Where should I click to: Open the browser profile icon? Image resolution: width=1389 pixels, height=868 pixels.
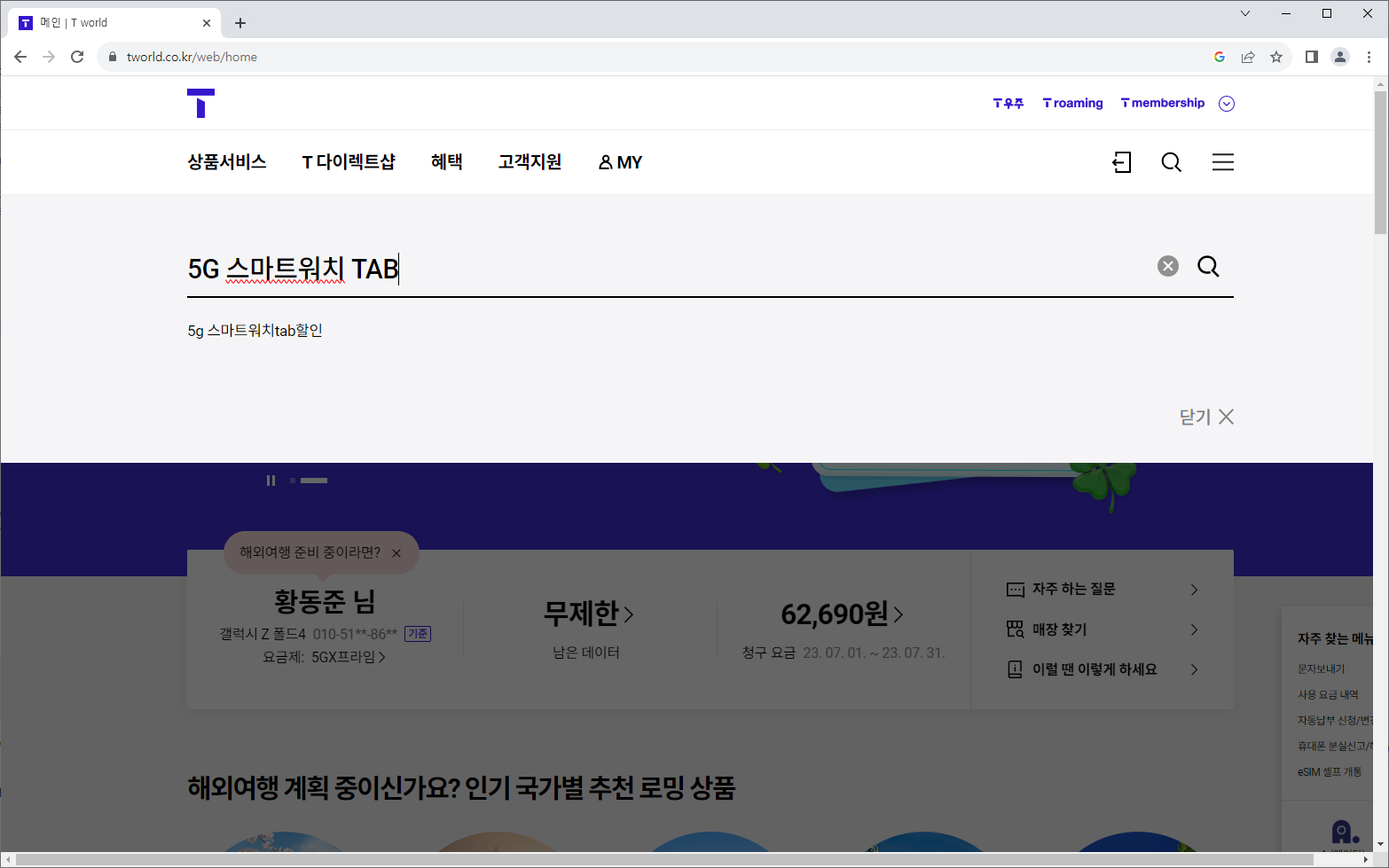click(1340, 57)
